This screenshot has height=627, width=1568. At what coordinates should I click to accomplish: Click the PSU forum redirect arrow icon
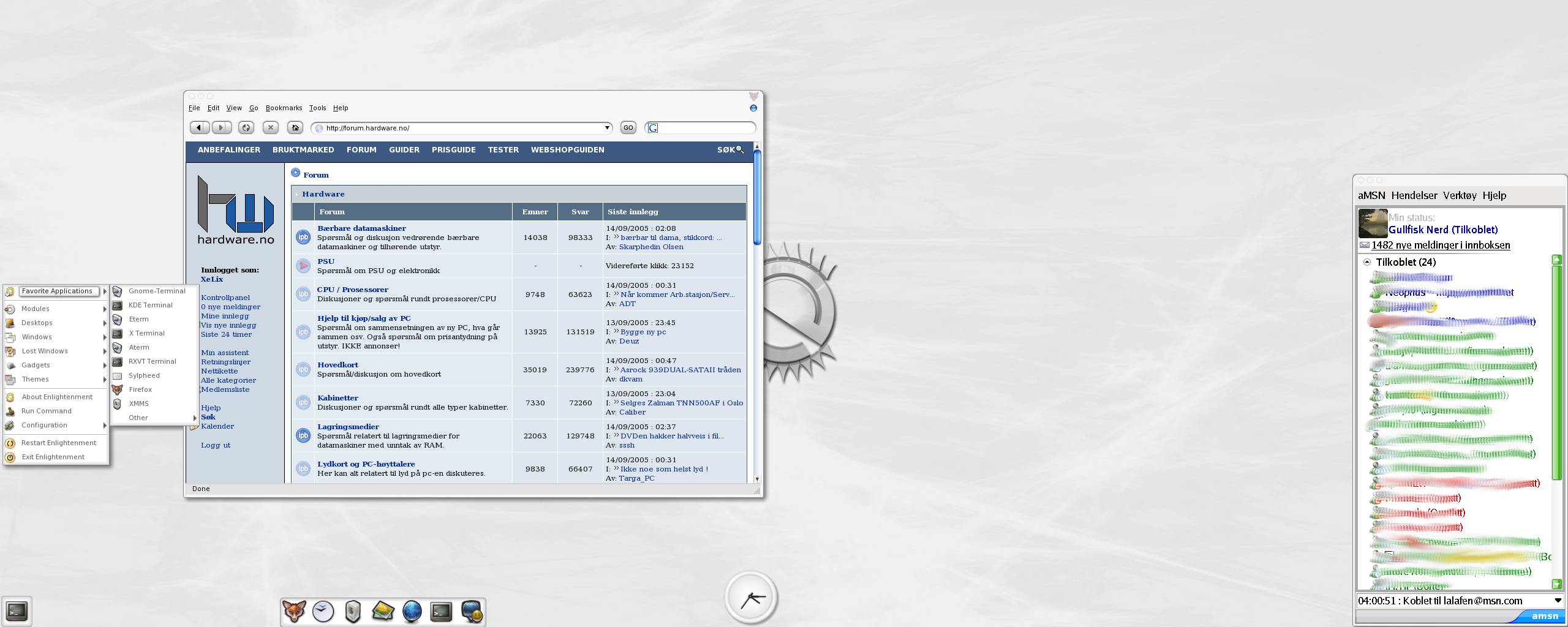click(x=303, y=266)
